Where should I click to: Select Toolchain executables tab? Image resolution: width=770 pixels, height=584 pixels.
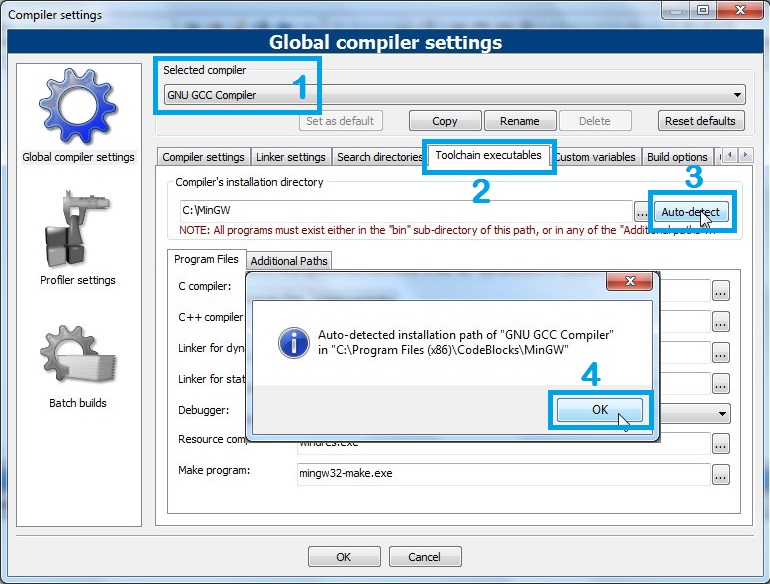coord(488,155)
